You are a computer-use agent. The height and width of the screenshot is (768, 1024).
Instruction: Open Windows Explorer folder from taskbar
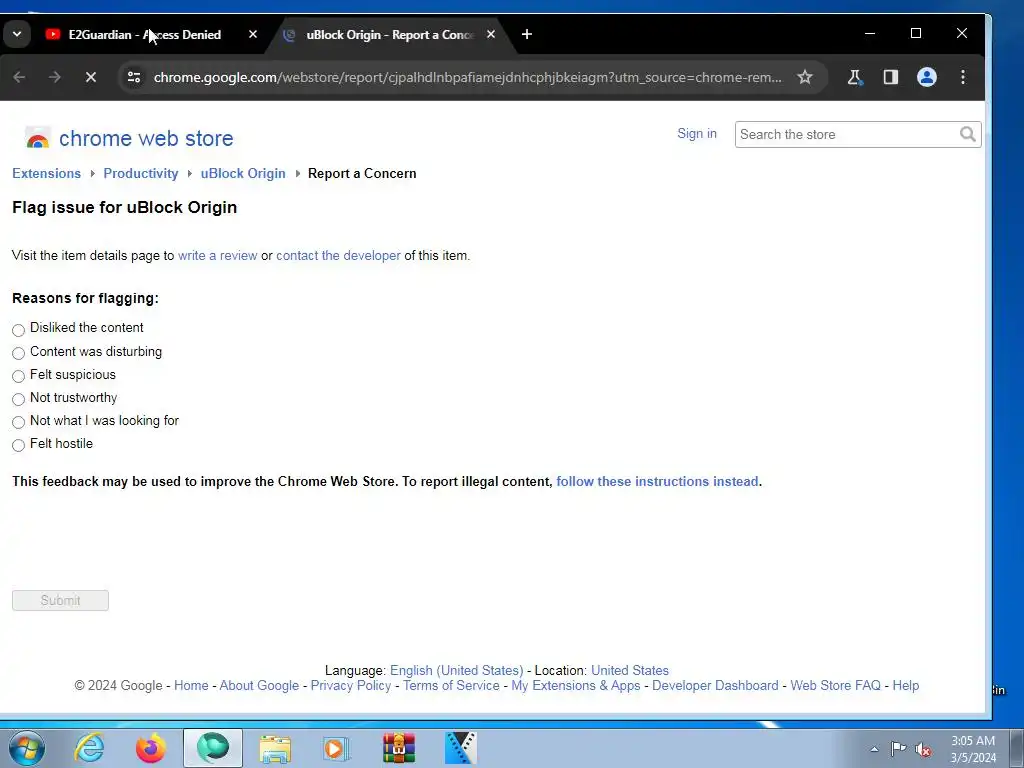click(275, 748)
